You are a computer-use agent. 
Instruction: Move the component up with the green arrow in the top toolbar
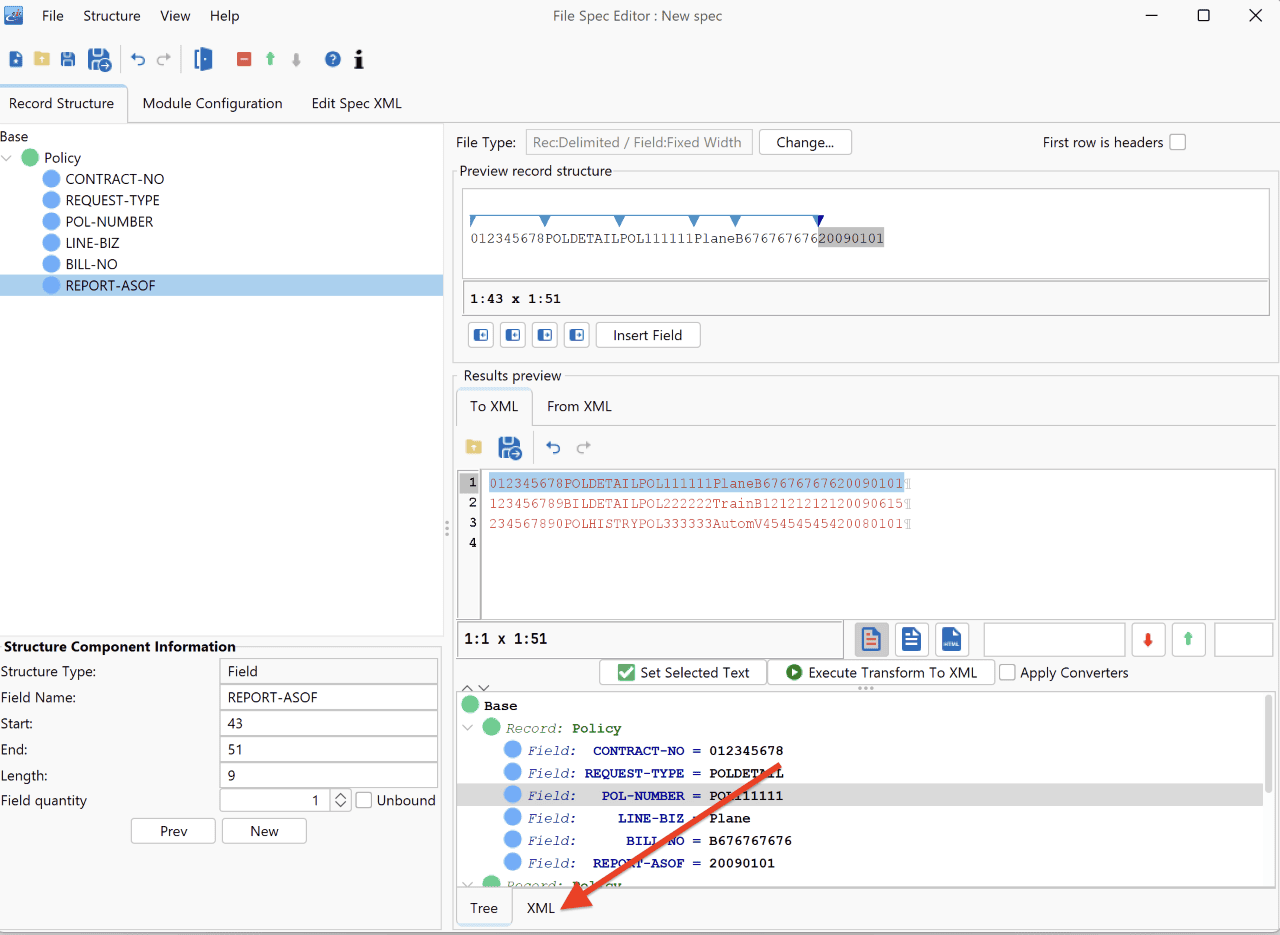270,59
